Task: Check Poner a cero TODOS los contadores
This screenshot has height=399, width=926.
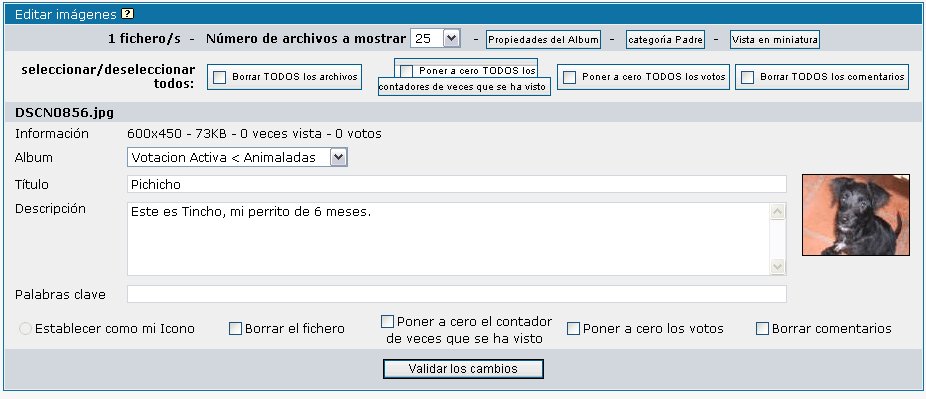Action: click(x=406, y=71)
